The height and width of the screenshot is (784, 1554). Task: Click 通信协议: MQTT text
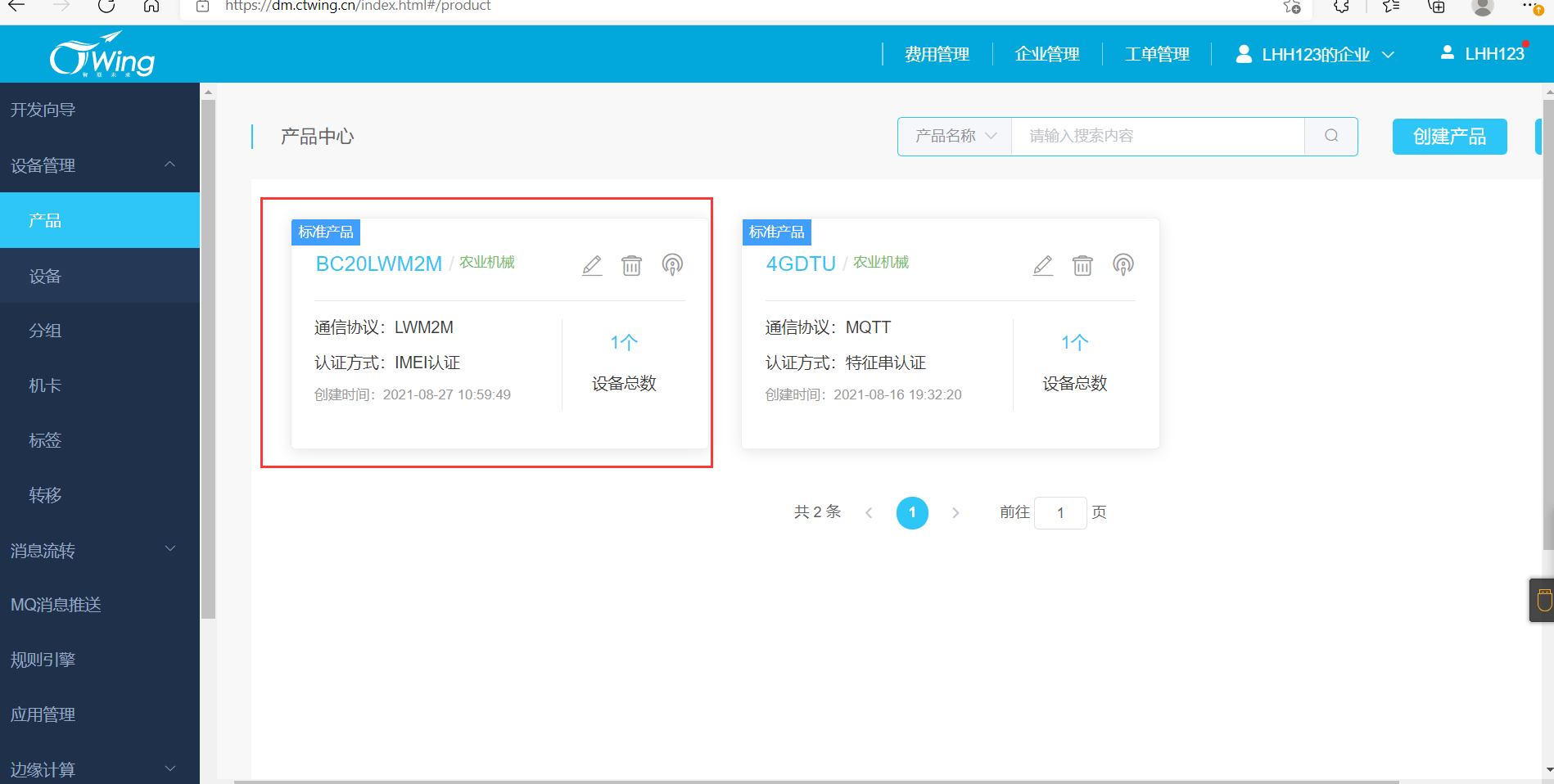828,327
